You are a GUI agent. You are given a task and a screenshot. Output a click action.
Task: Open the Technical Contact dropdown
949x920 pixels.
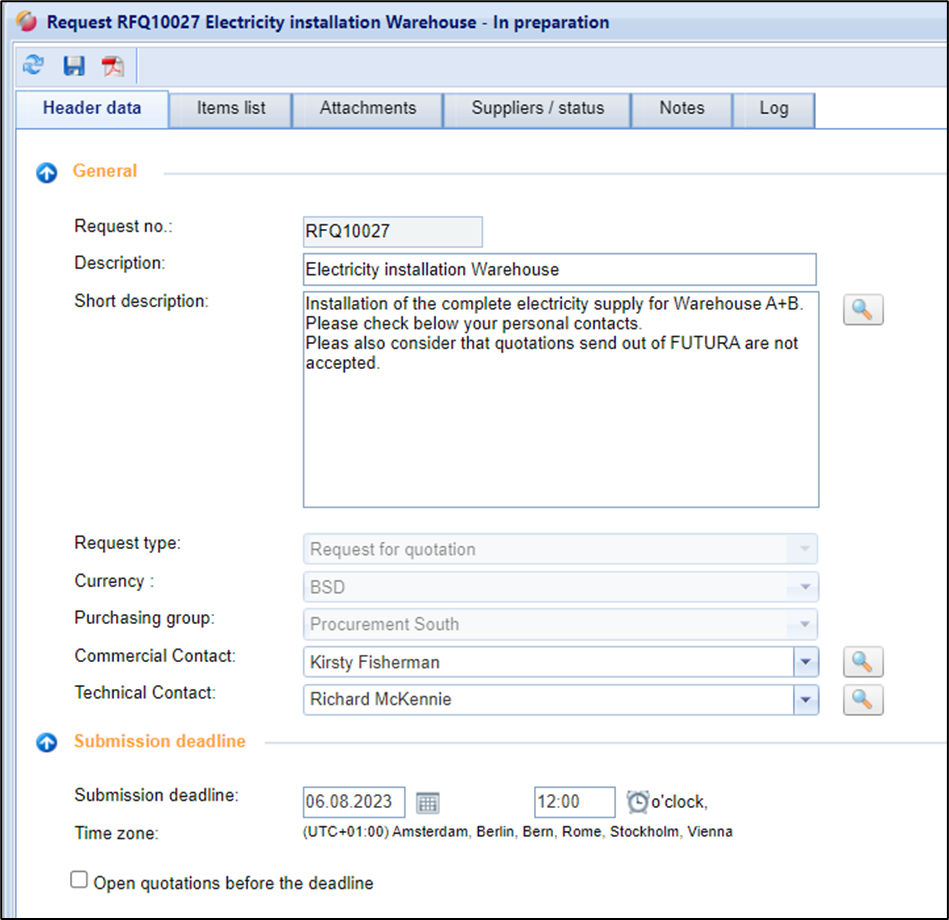pyautogui.click(x=806, y=700)
